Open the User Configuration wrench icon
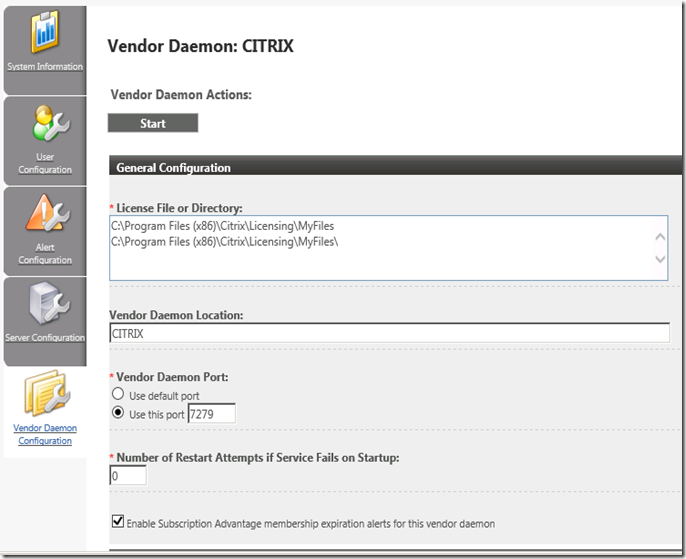The image size is (686, 559). click(50, 123)
